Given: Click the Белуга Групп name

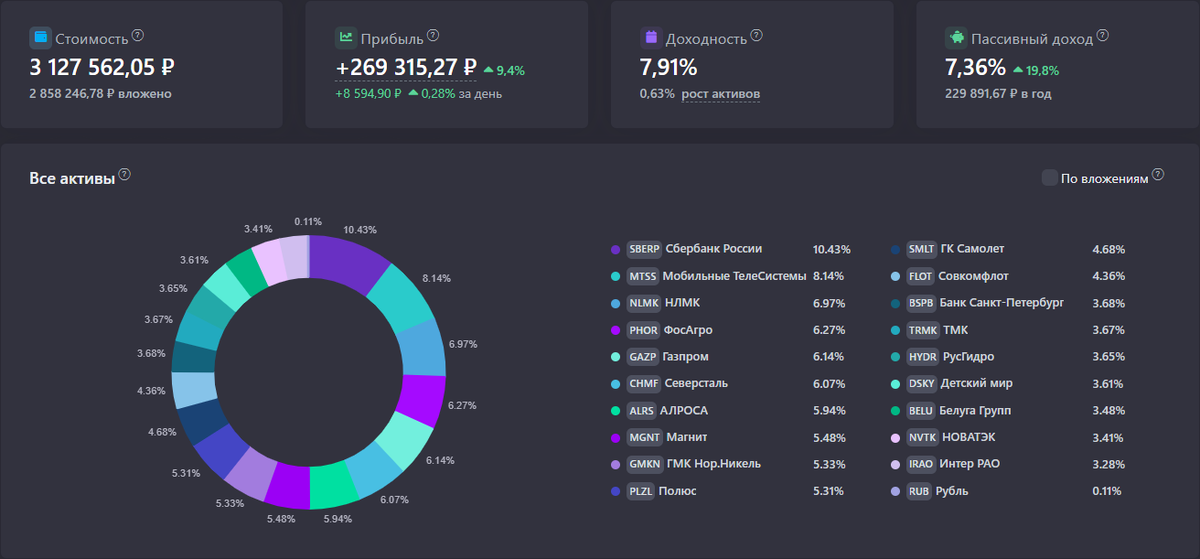Looking at the screenshot, I should pos(976,411).
